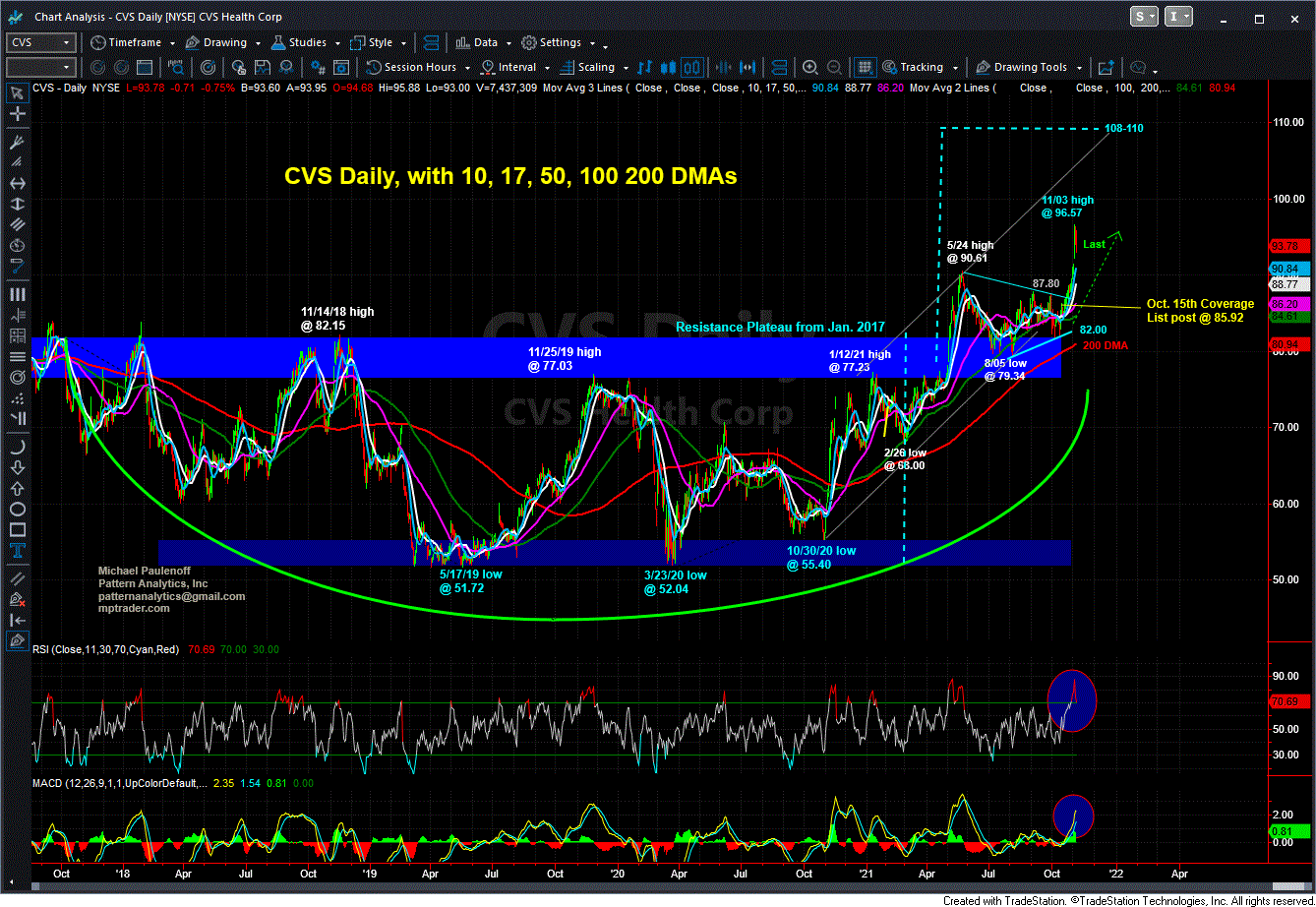This screenshot has width=1316, height=907.
Task: Open the empty interval combo box
Action: [40, 67]
